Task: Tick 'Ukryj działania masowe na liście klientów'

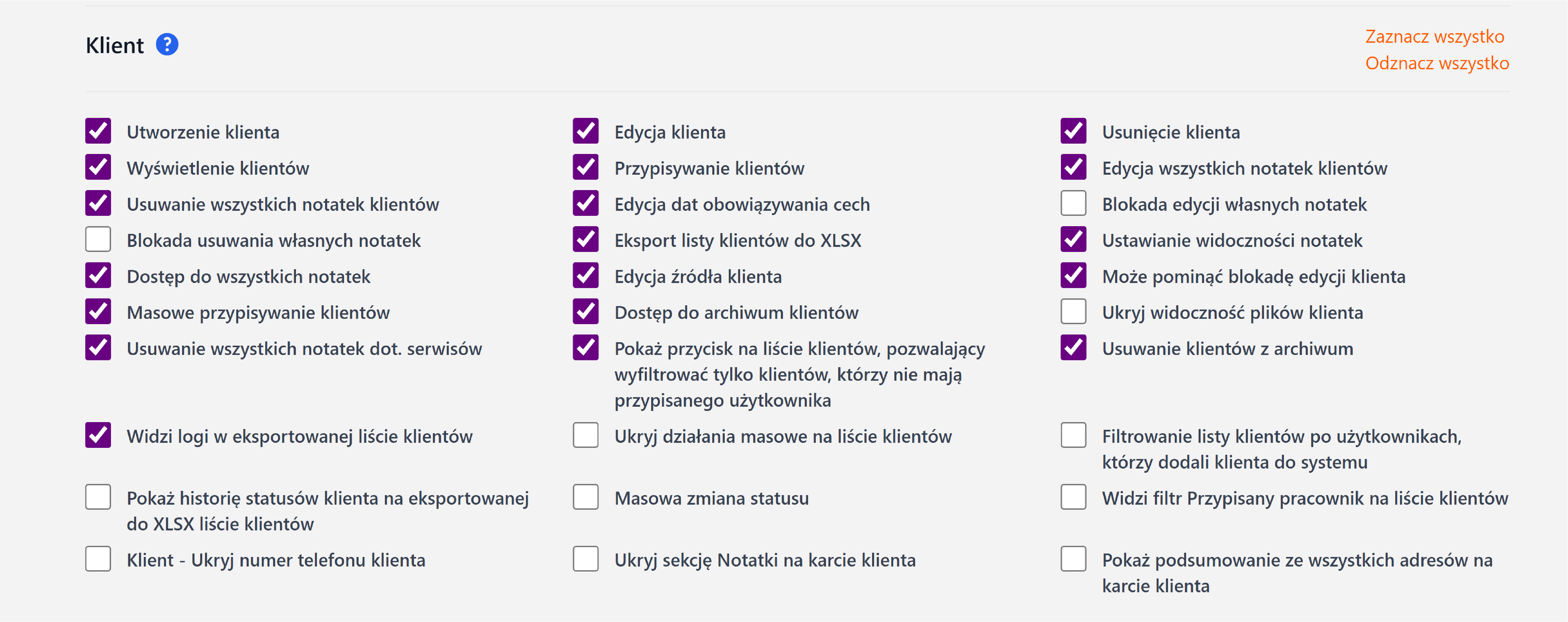Action: point(586,435)
